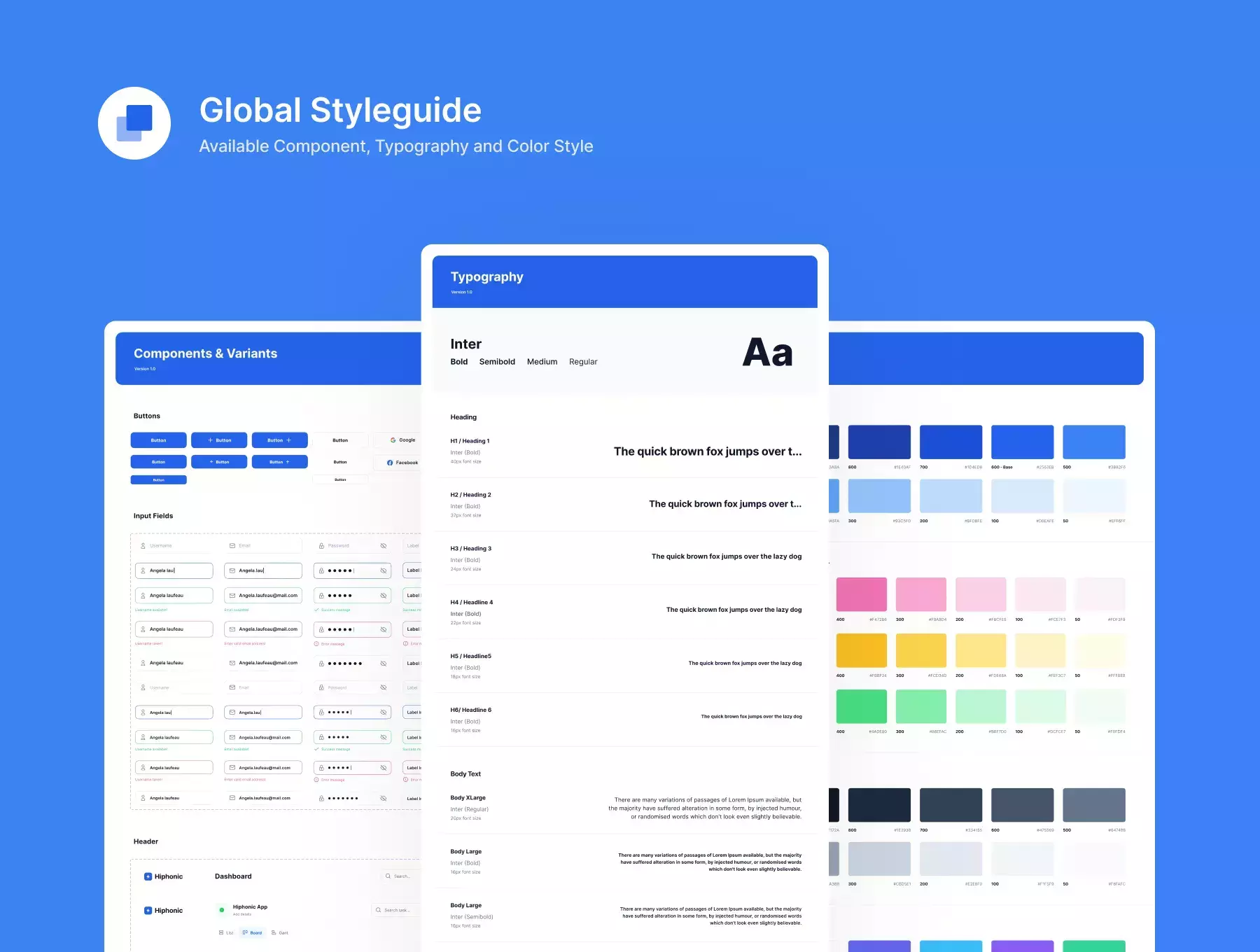1260x952 pixels.
Task: Click the 'Search task...' input field
Action: [396, 911]
